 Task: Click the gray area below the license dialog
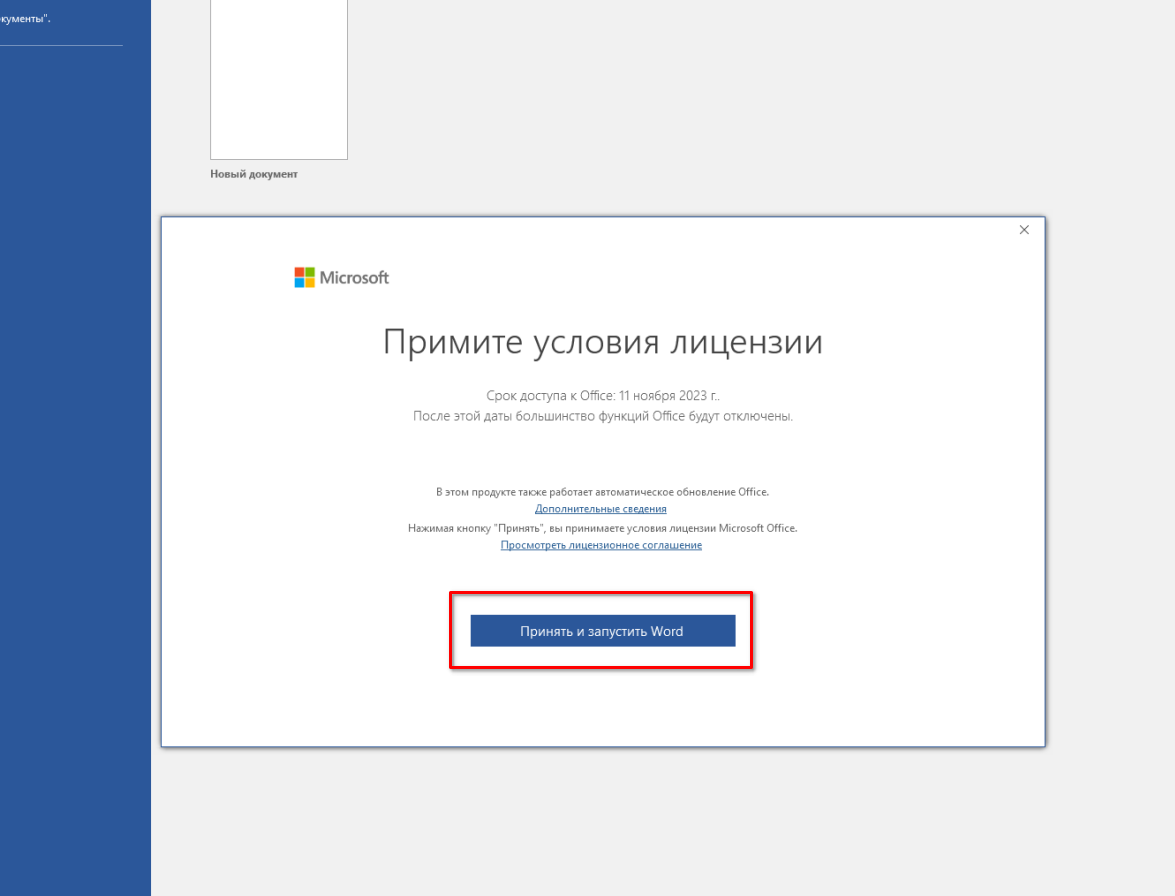pos(602,820)
